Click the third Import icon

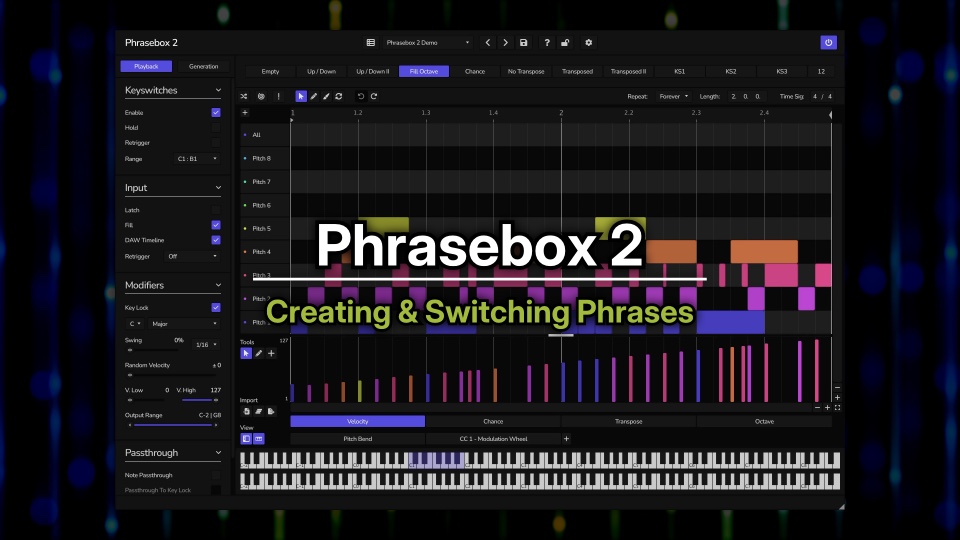[x=271, y=411]
